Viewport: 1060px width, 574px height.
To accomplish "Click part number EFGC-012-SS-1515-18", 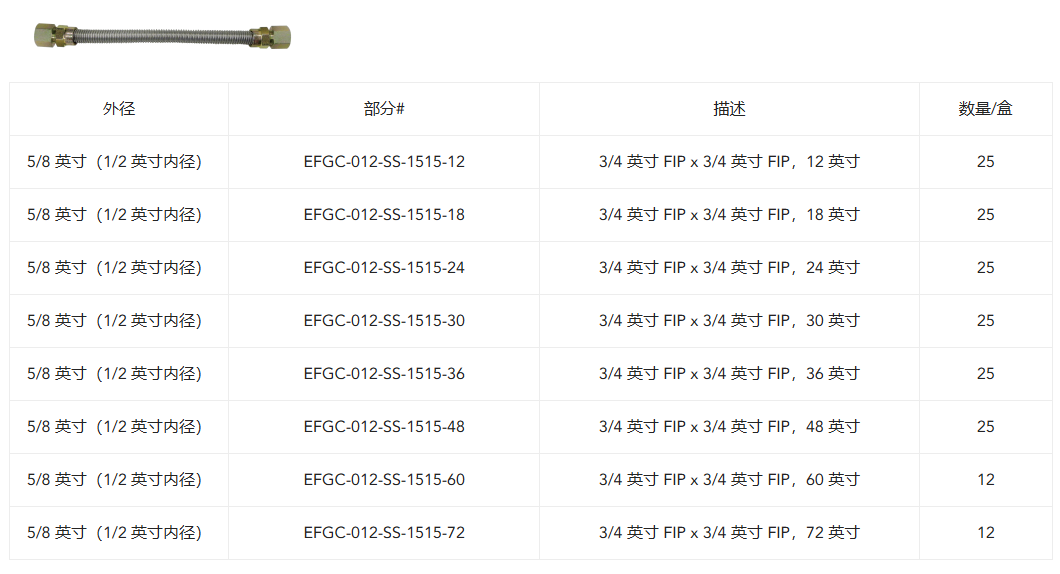I will 384,214.
